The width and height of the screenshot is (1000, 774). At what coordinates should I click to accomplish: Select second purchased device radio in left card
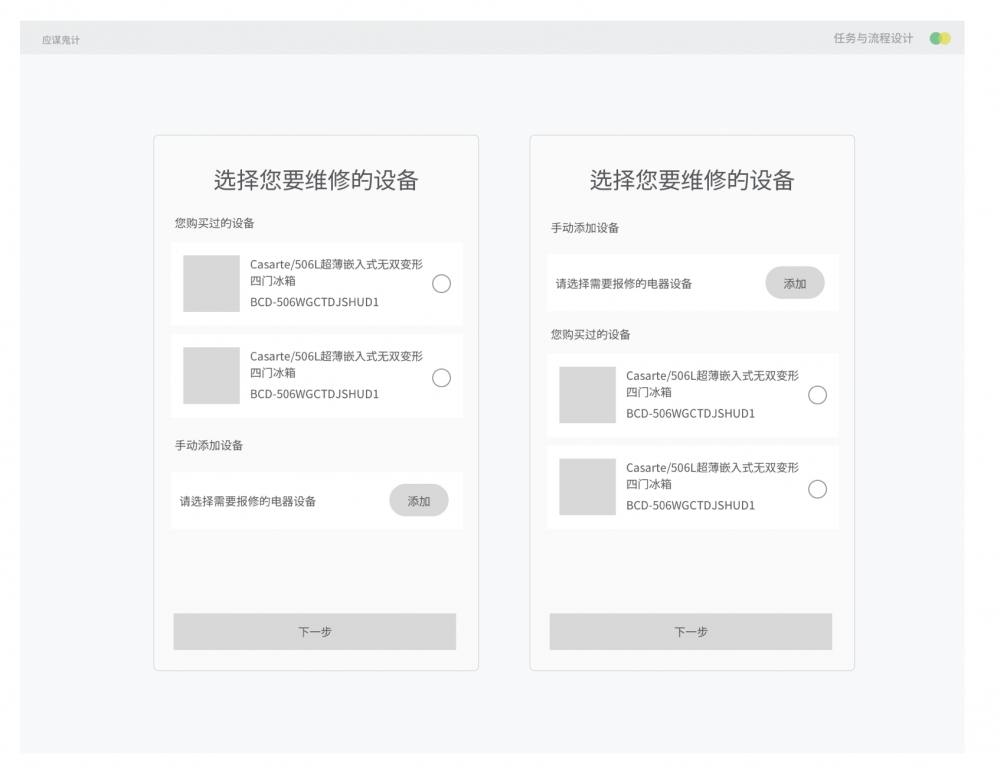pos(441,378)
